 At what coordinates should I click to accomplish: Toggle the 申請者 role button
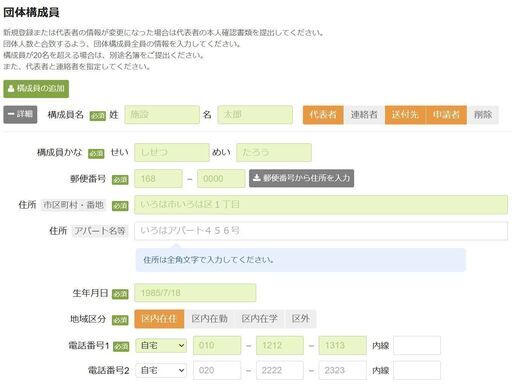pos(446,115)
